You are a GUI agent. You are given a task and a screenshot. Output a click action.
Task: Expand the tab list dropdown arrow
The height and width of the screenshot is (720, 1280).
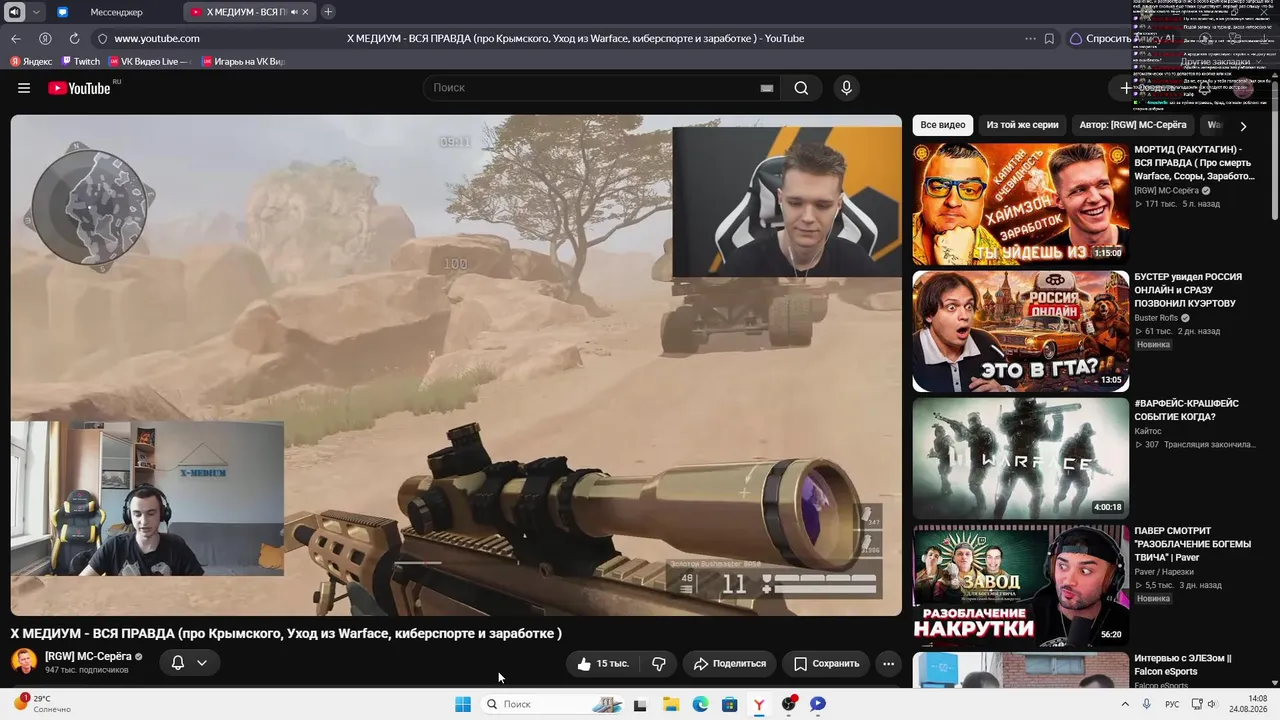[x=36, y=12]
